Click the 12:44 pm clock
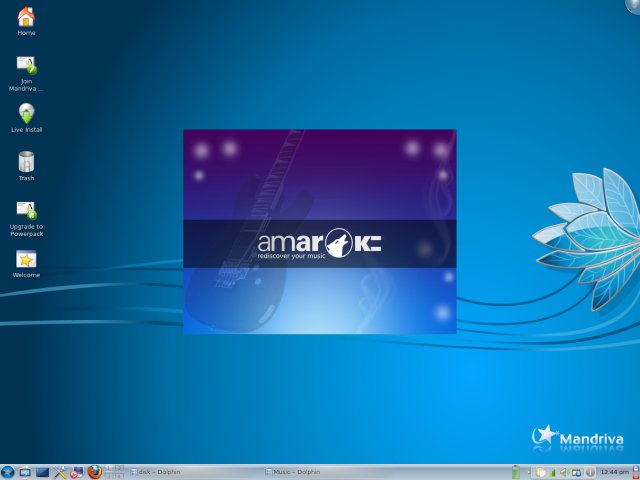Image resolution: width=640 pixels, height=480 pixels. click(x=614, y=472)
